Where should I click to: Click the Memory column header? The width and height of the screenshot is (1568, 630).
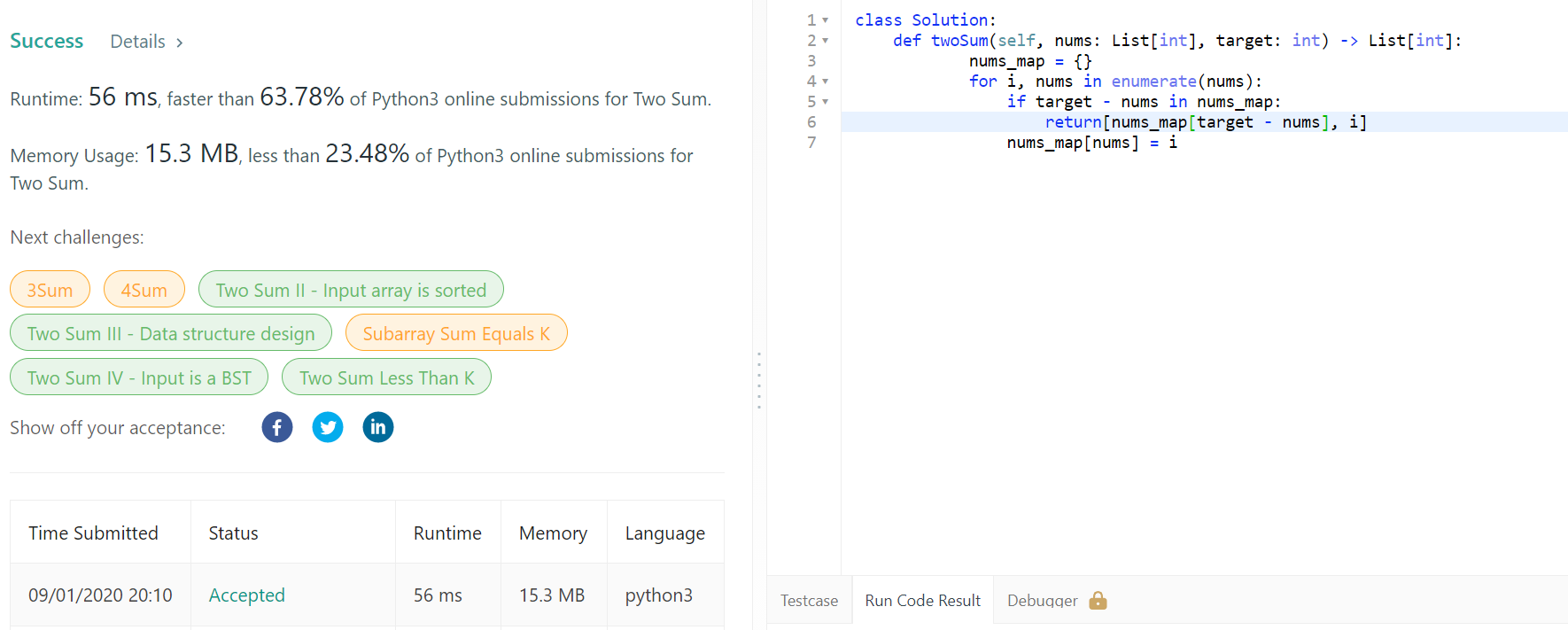553,533
